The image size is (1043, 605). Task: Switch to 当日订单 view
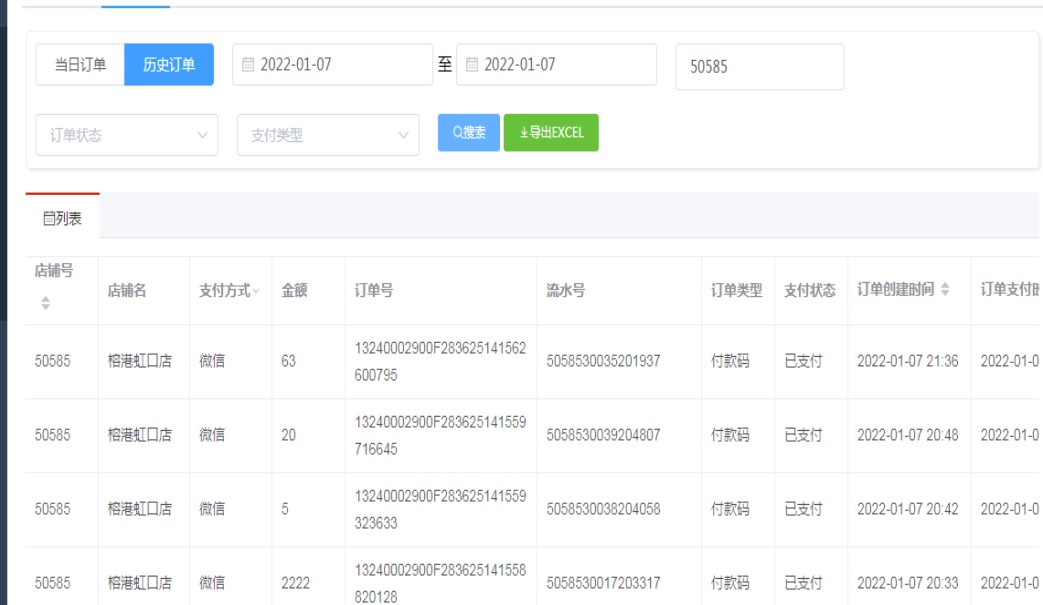80,65
